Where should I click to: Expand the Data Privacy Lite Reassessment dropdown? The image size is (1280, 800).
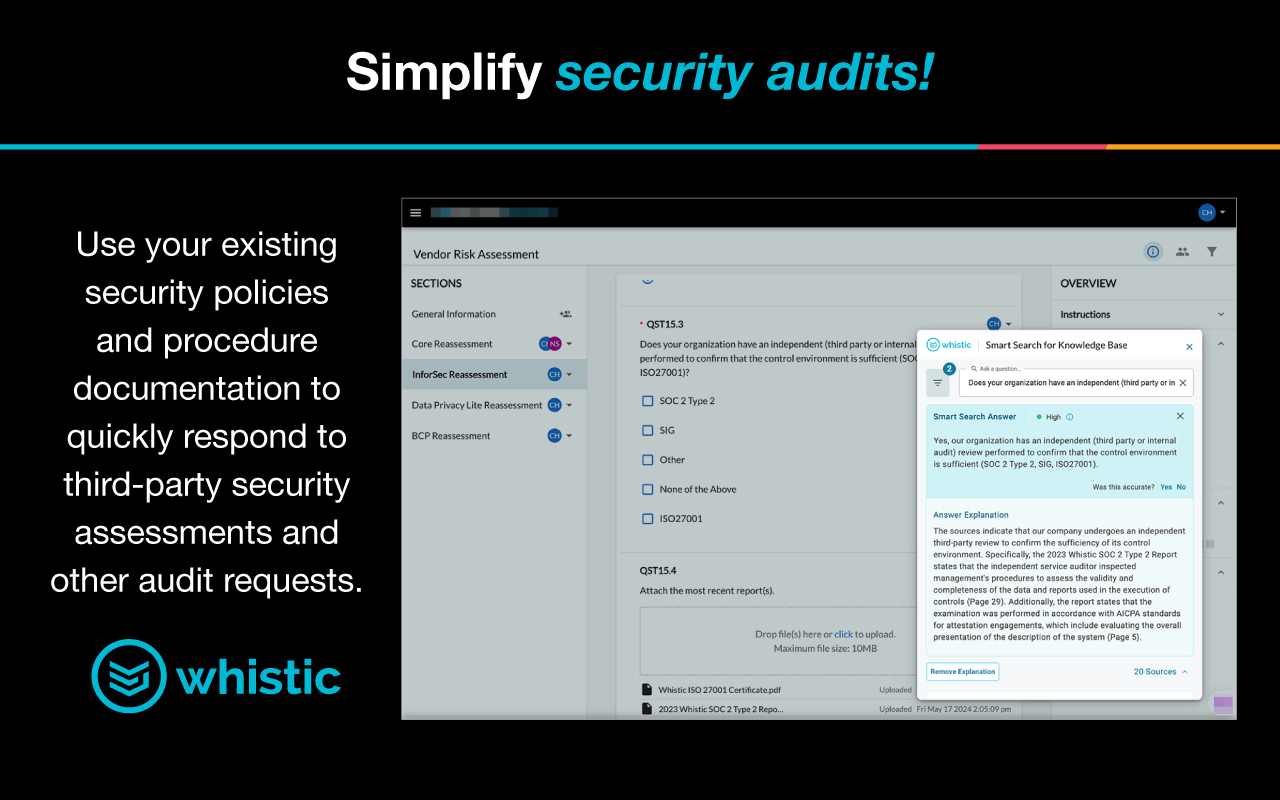coord(569,405)
